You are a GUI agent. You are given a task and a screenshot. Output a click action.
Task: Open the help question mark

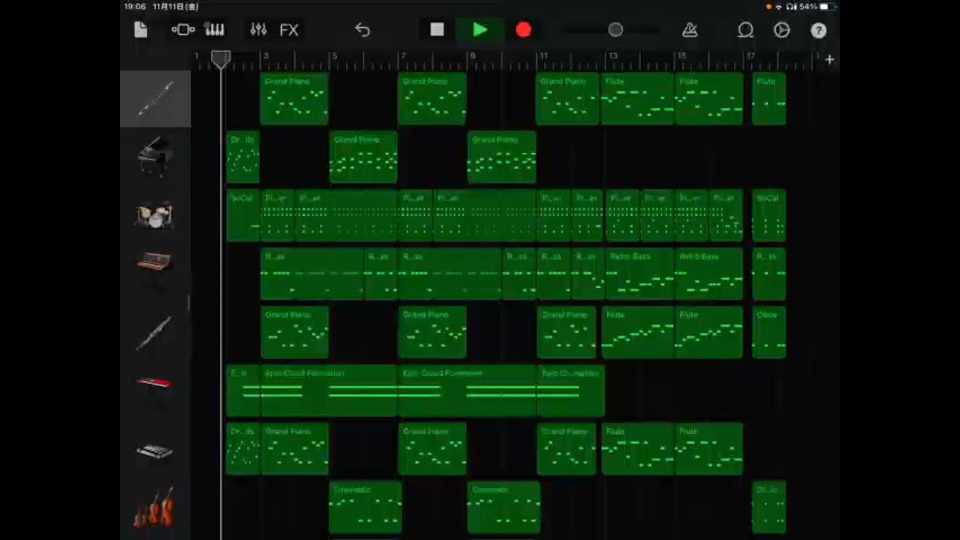click(819, 30)
